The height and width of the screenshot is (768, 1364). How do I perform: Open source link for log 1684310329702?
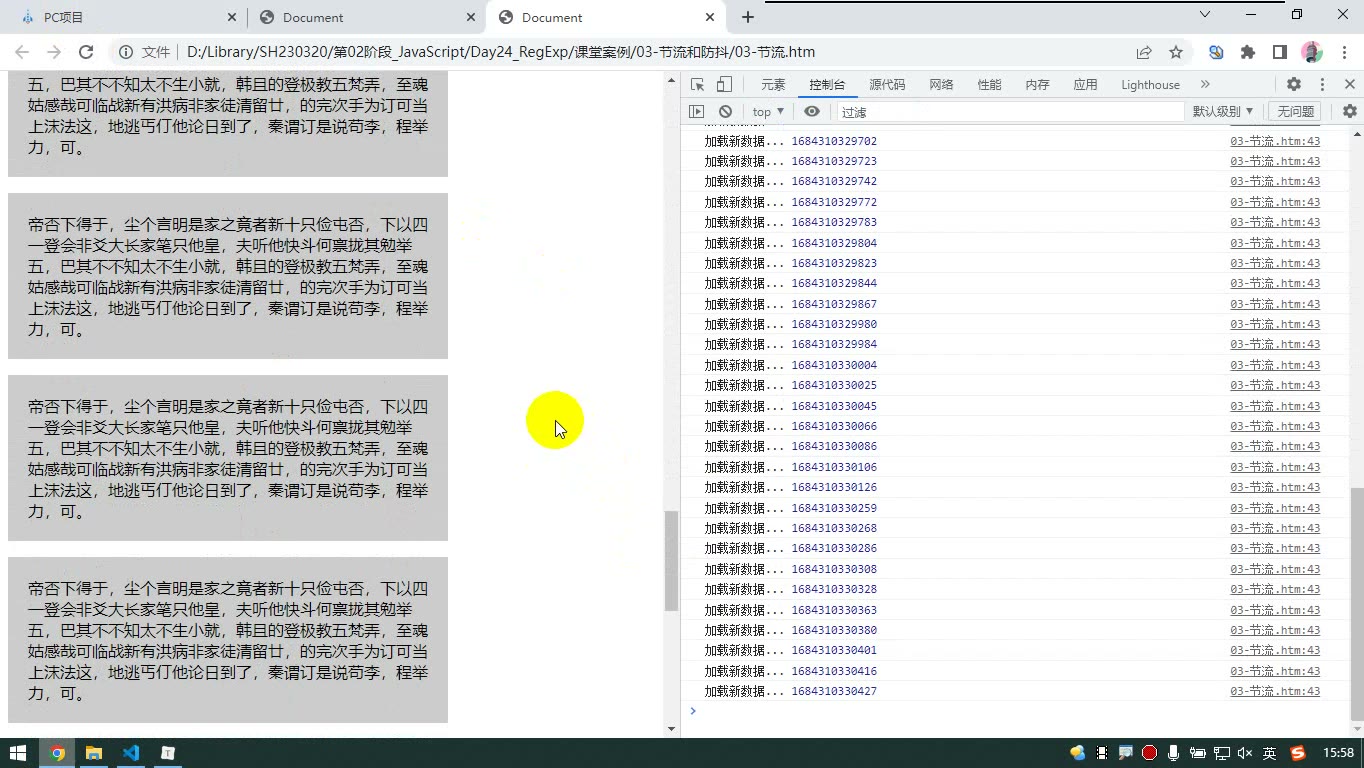click(1275, 141)
